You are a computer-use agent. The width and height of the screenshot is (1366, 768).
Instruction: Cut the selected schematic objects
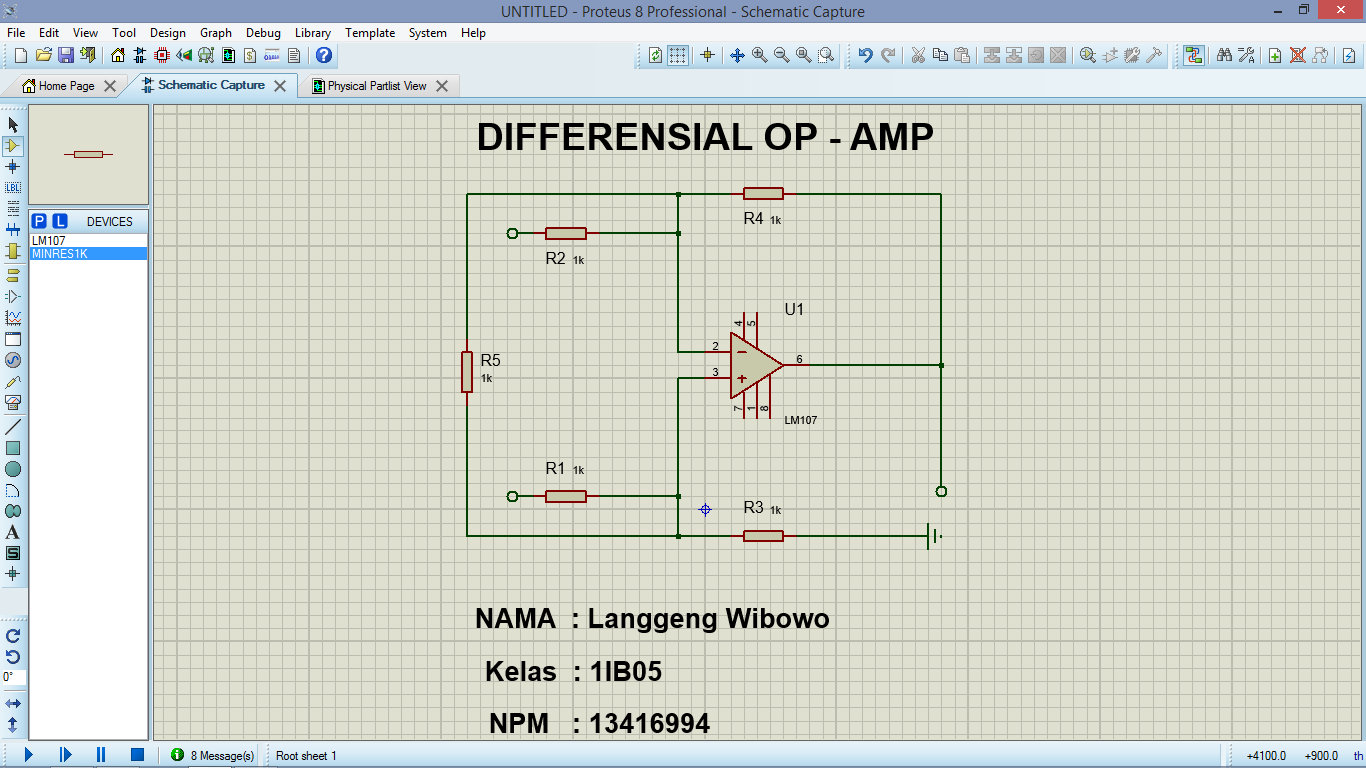(919, 56)
